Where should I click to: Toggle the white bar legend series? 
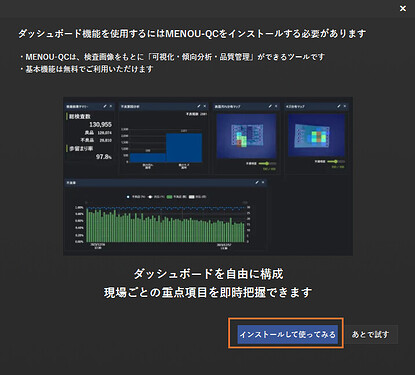coord(198,197)
